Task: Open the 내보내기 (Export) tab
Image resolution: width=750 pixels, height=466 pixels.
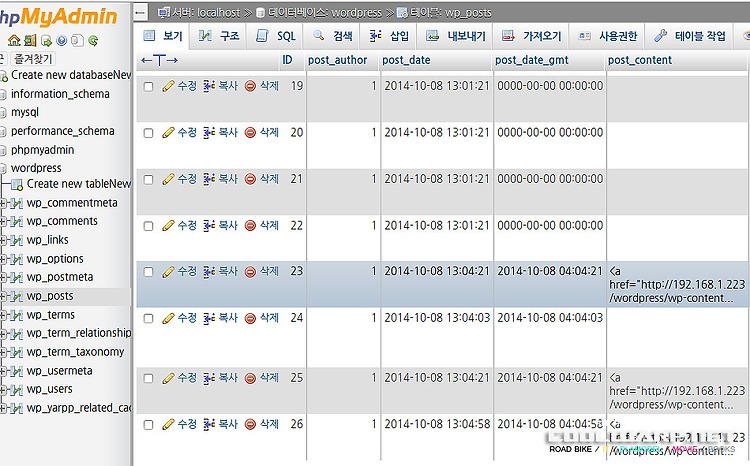Action: (456, 36)
